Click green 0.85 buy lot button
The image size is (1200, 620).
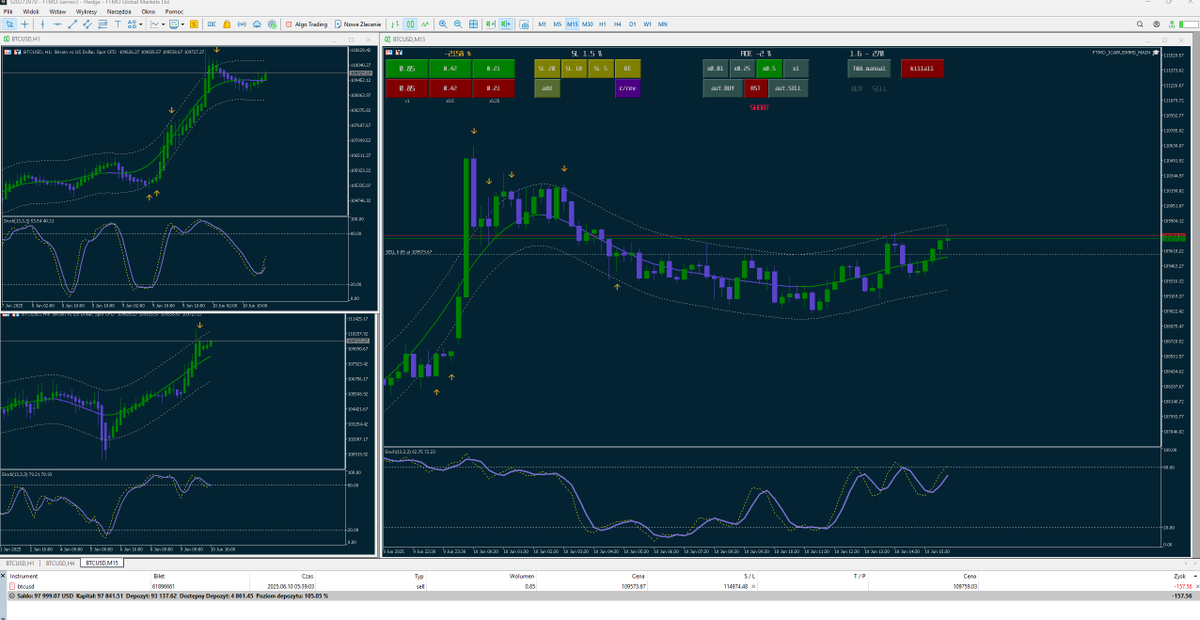407,68
